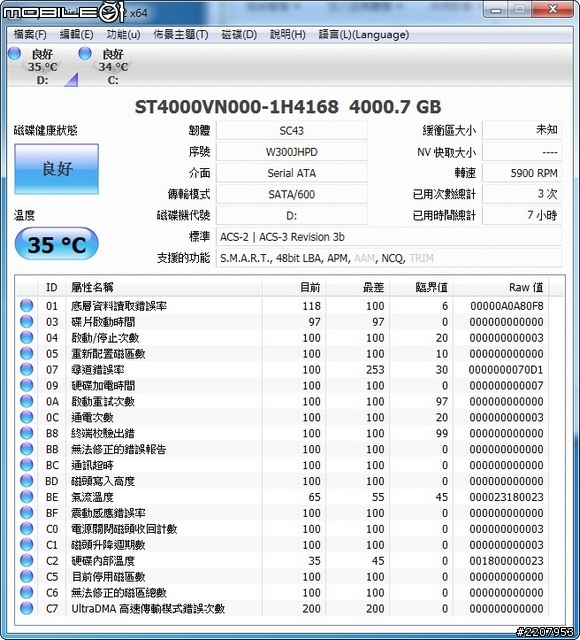This screenshot has width=580, height=640.
Task: Click the status orb for attribute C0
Action: (x=27, y=529)
